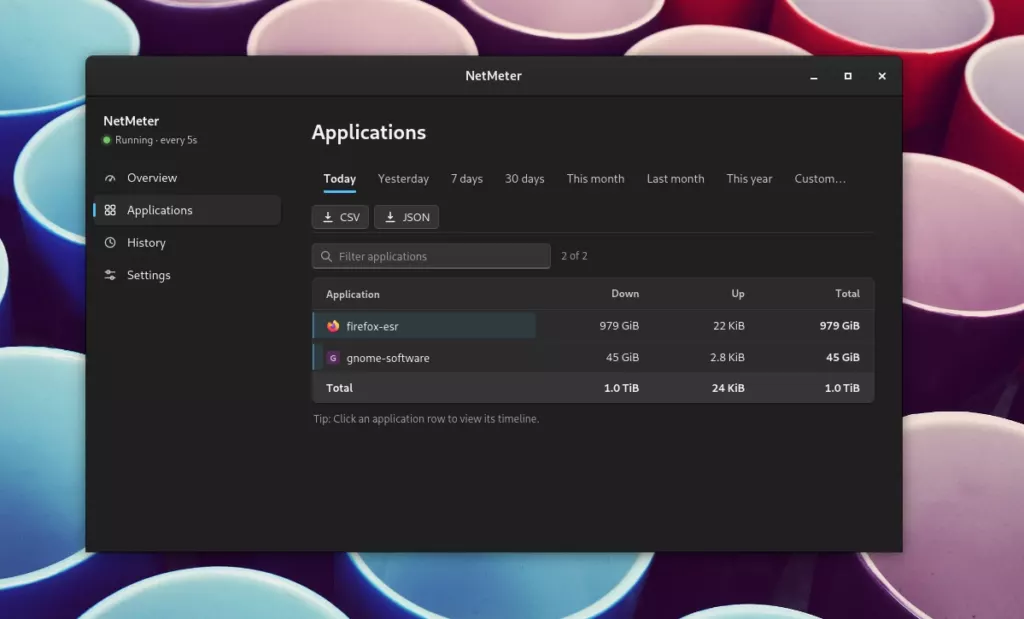This screenshot has width=1024, height=619.
Task: Click the 2 of 2 result count
Action: tap(574, 256)
